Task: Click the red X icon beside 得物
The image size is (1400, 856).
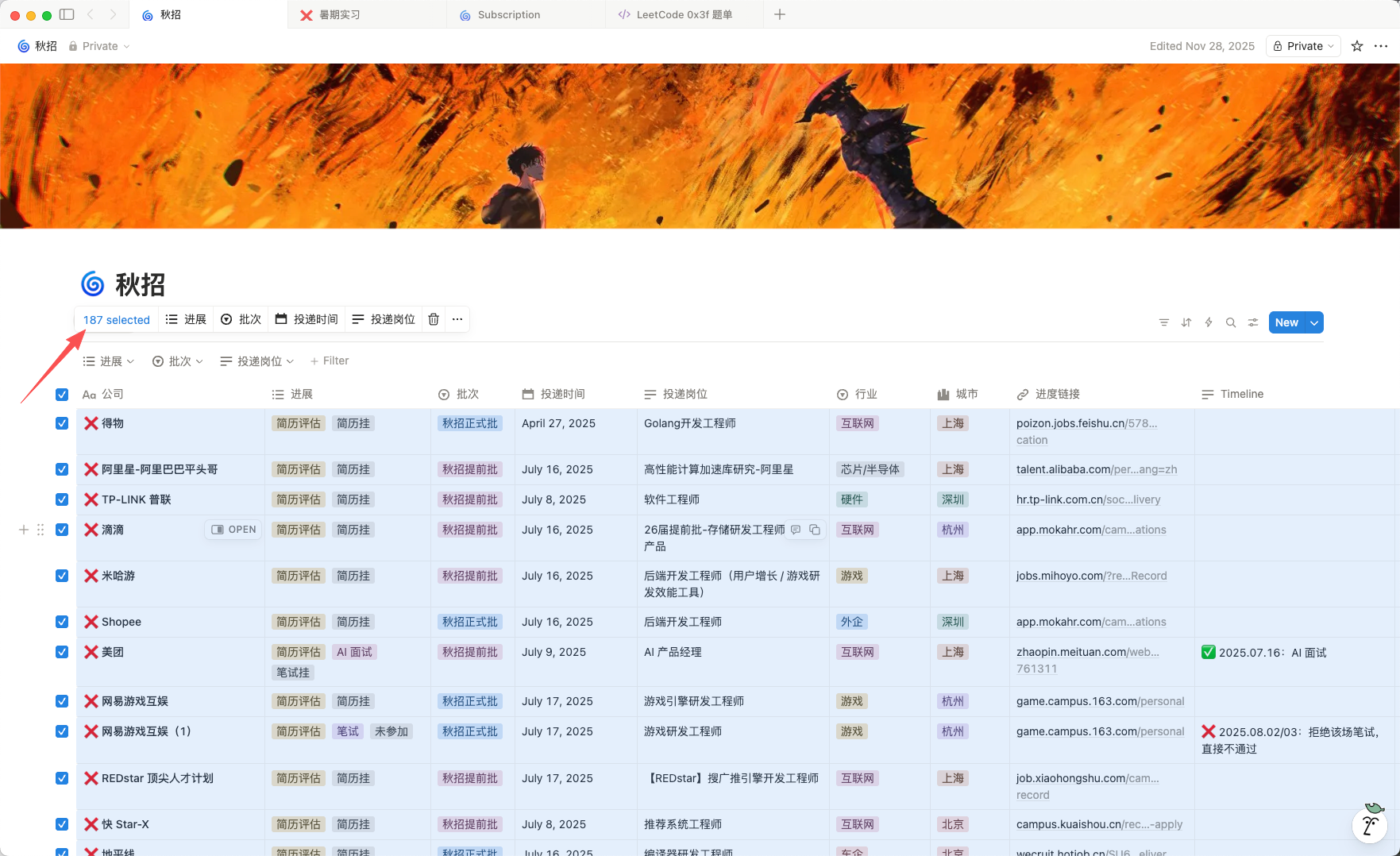Action: tap(91, 423)
